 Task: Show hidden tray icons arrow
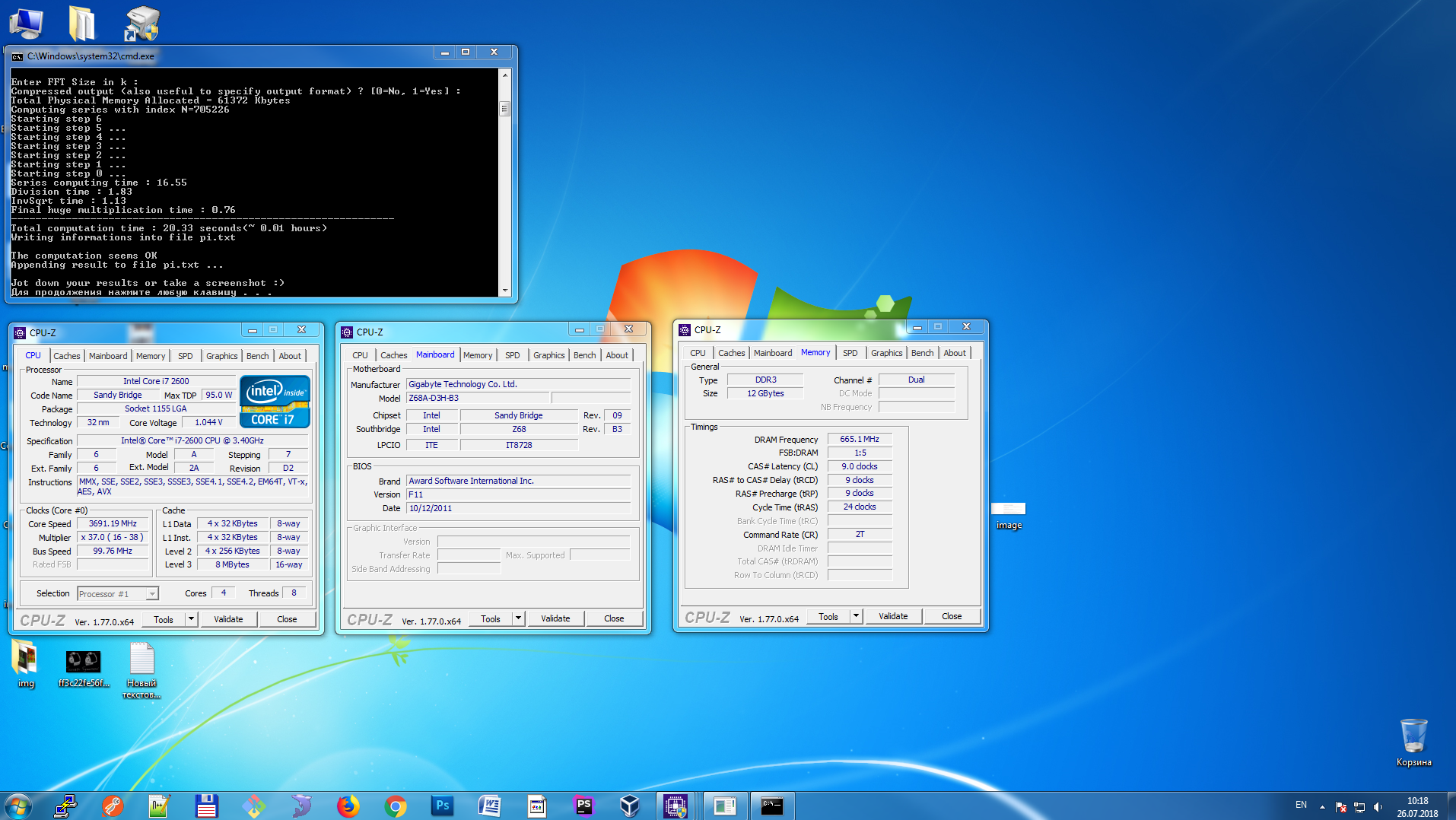[1322, 806]
